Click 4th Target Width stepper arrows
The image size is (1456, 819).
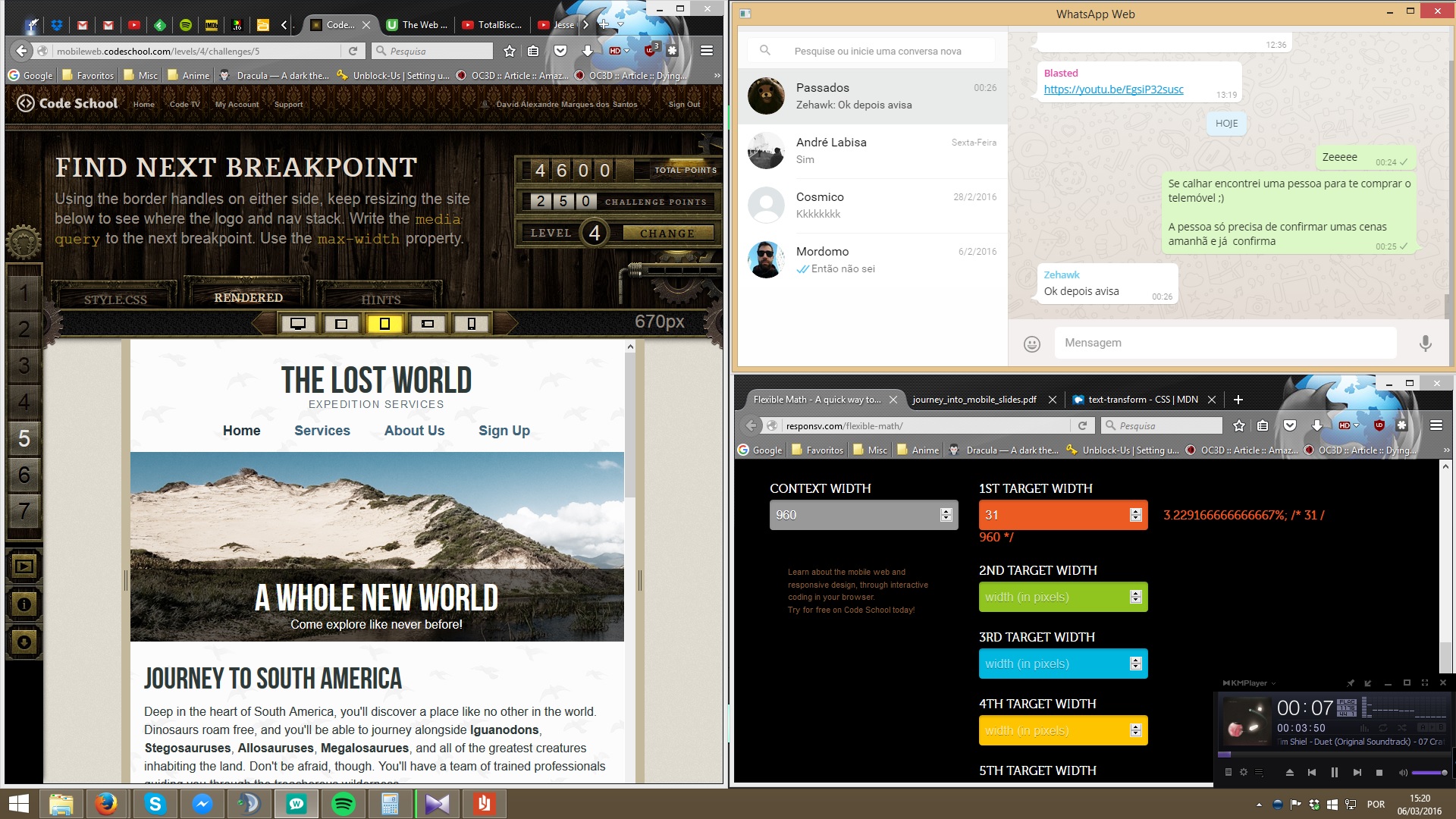1135,730
